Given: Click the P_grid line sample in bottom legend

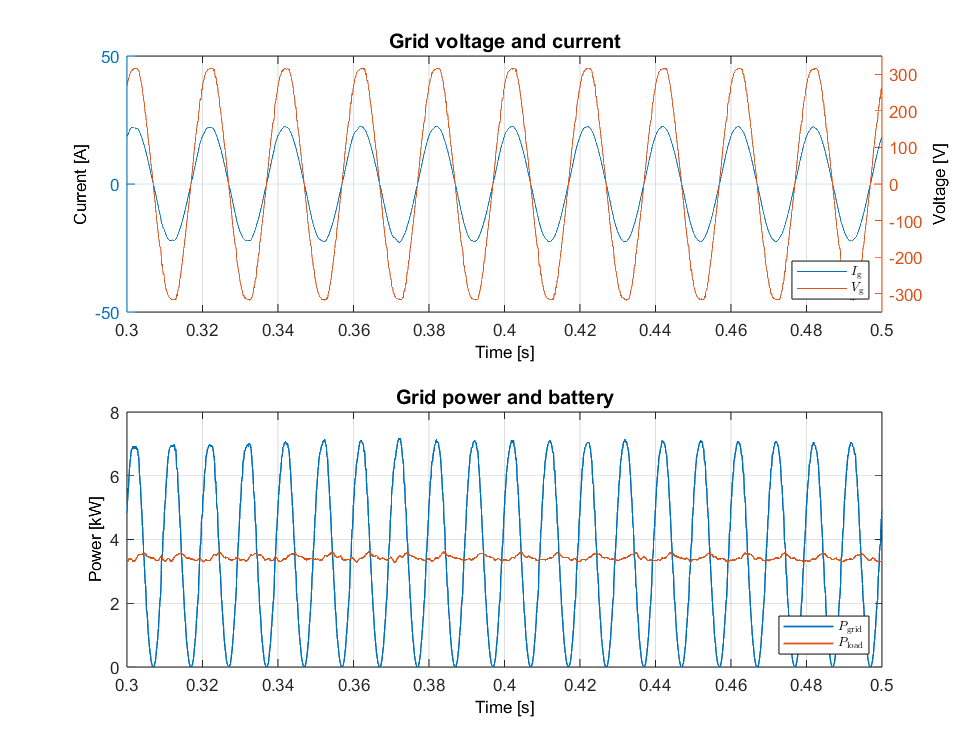Looking at the screenshot, I should (x=807, y=625).
